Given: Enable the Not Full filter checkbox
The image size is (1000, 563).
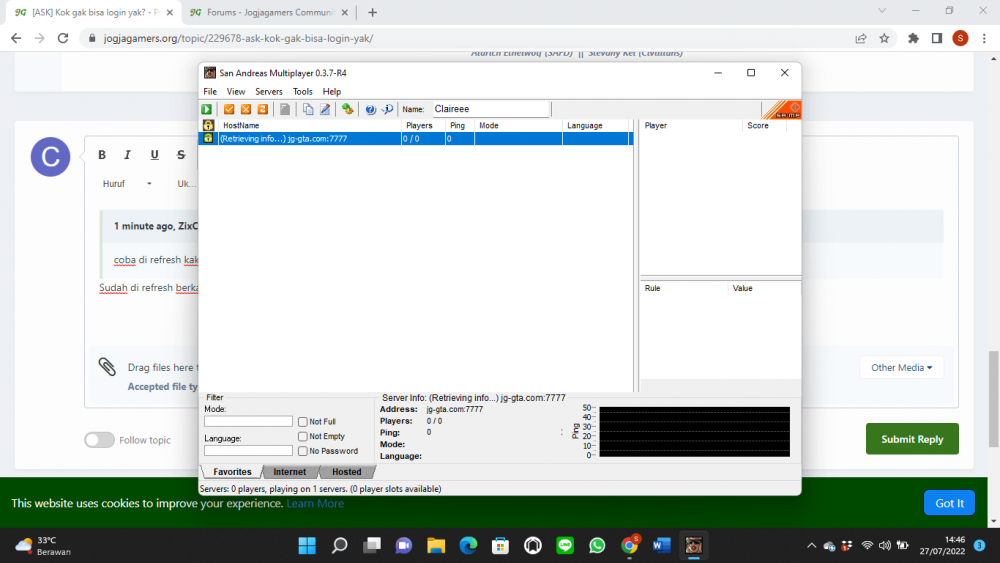Looking at the screenshot, I should point(303,422).
